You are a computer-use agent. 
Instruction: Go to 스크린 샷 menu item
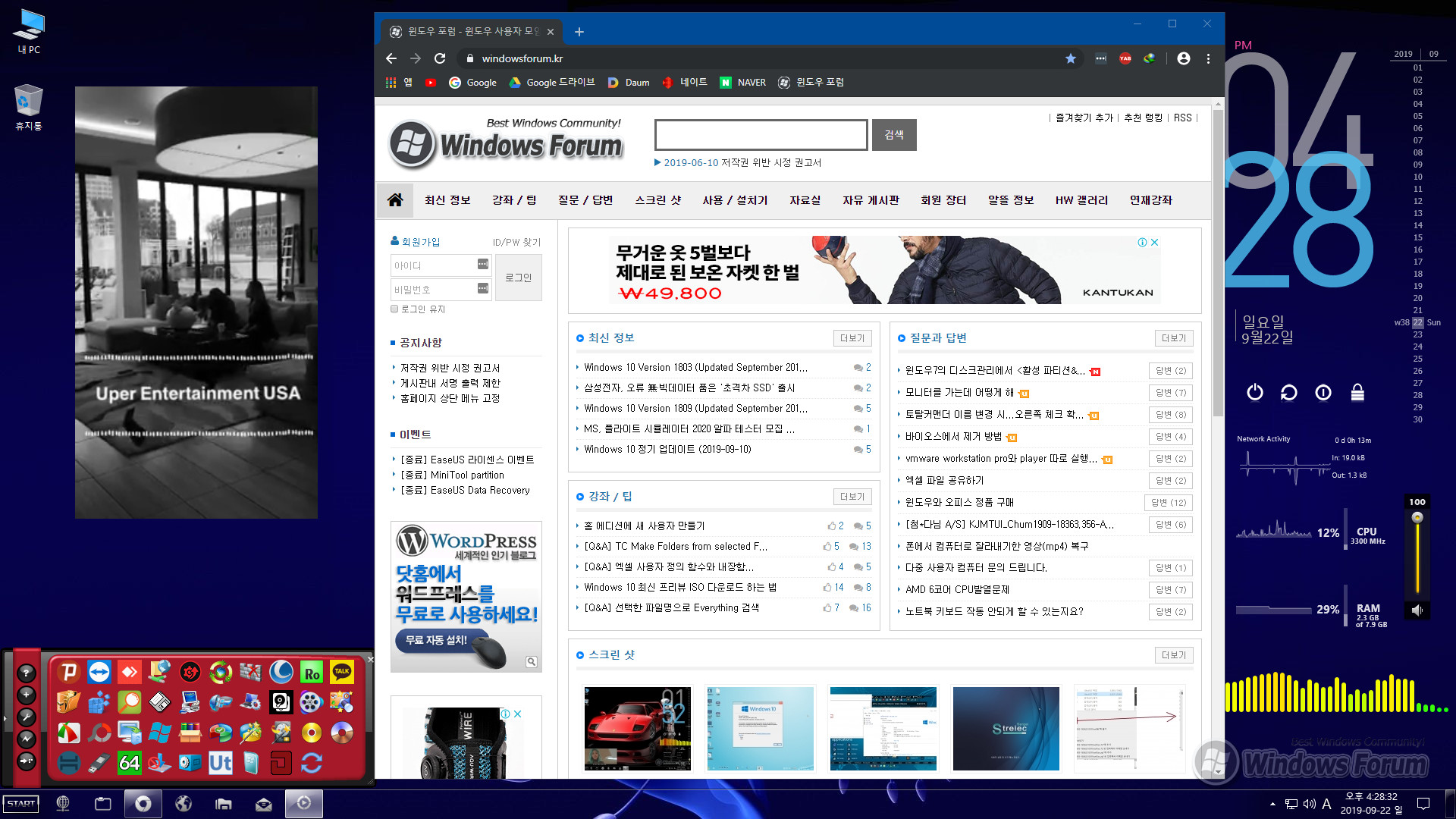point(658,200)
